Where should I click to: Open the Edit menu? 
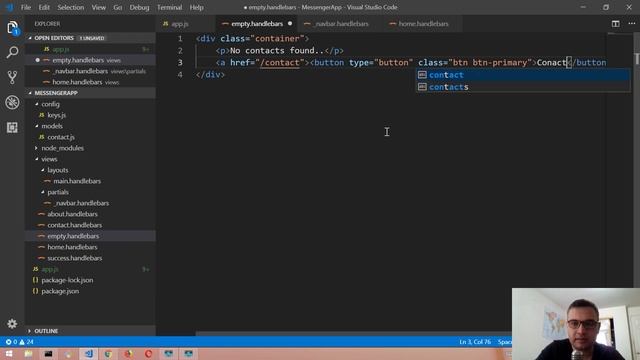(x=44, y=7)
